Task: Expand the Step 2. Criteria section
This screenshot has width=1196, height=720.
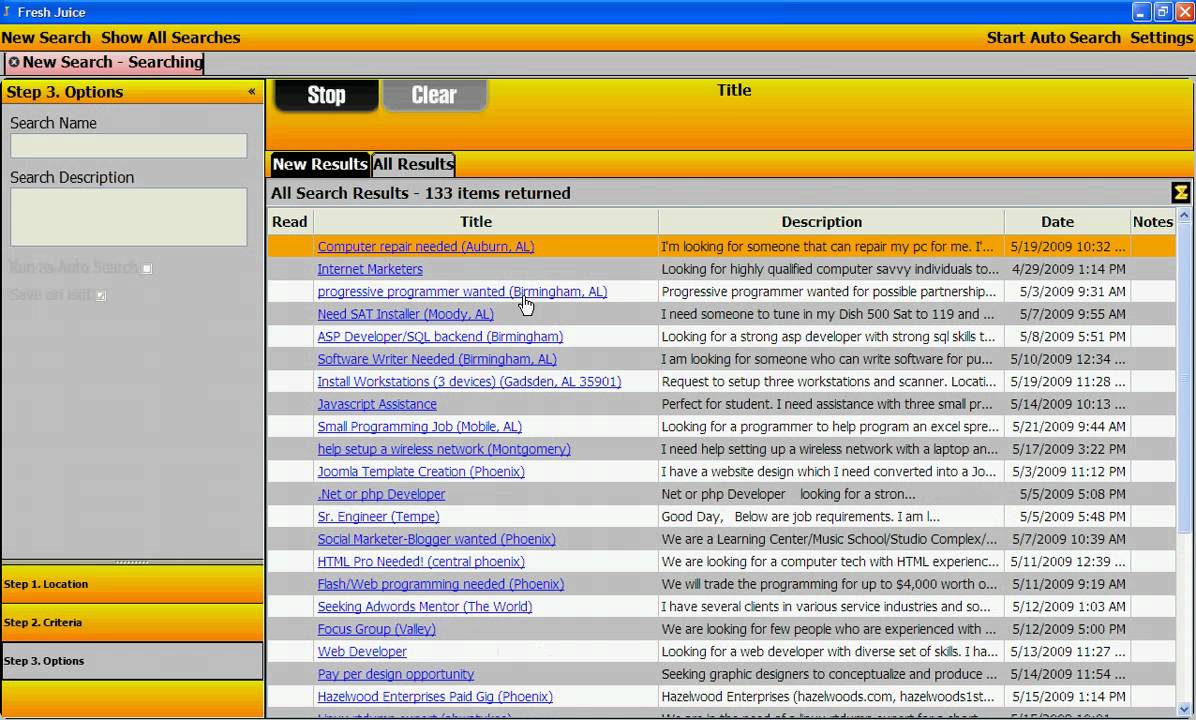Action: click(133, 622)
